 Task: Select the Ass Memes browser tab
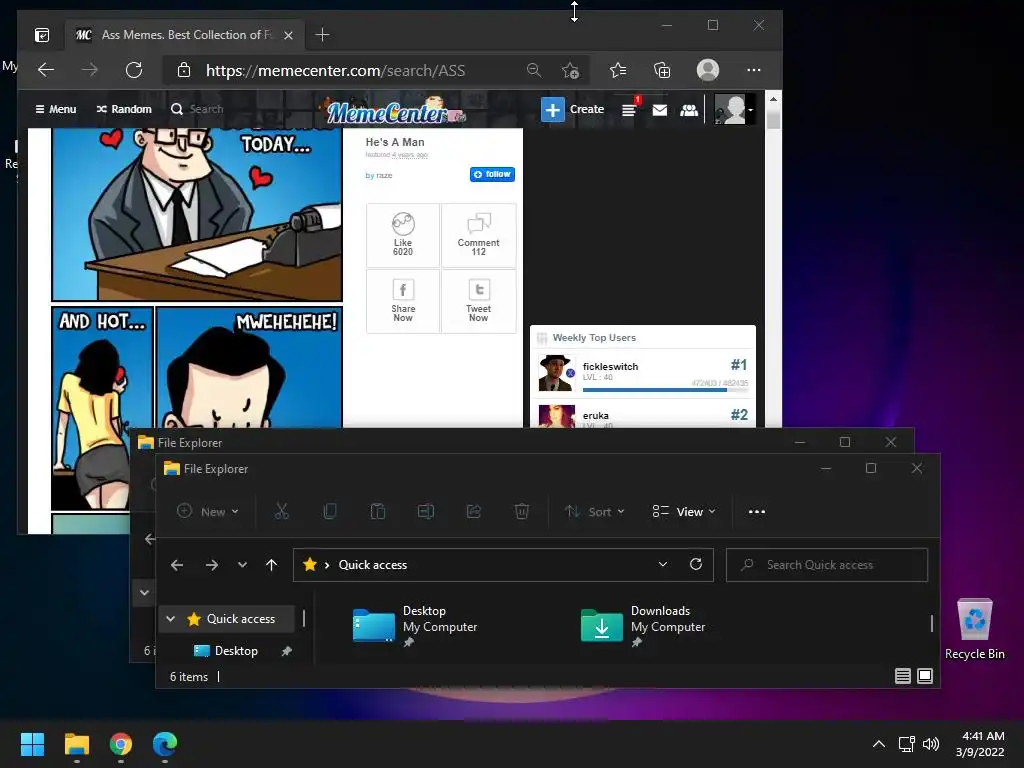tap(184, 35)
